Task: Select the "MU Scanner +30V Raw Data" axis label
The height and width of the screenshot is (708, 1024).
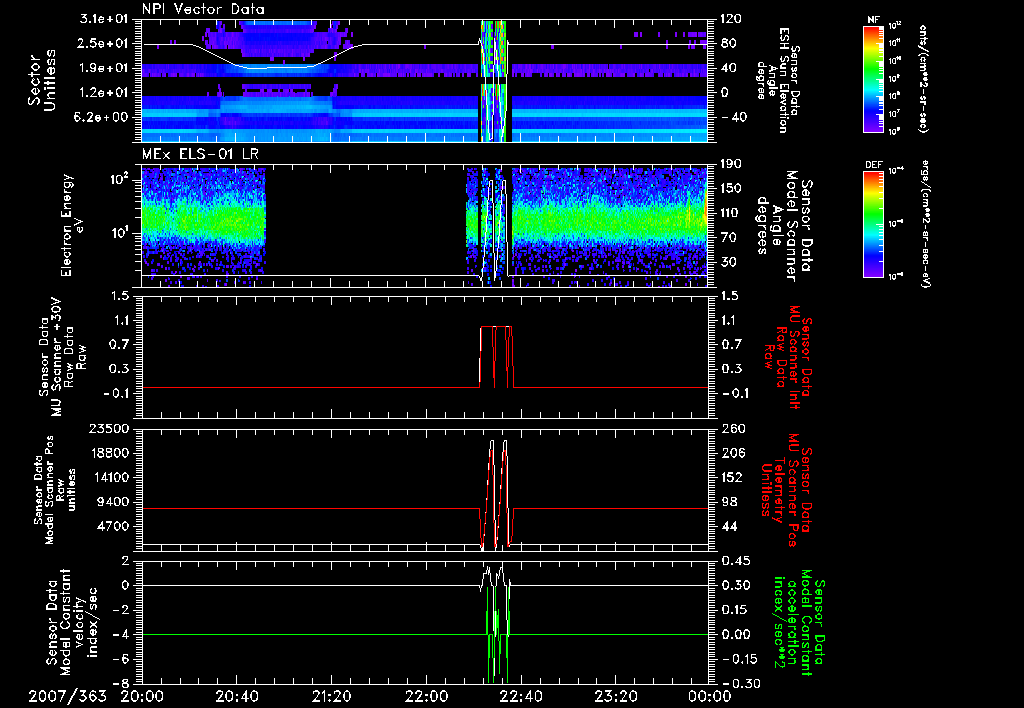Action: pos(62,357)
